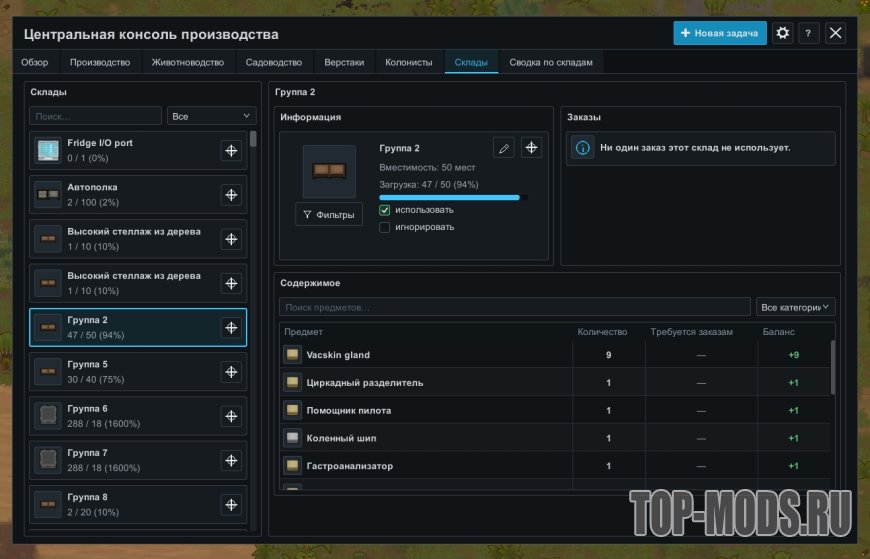The height and width of the screenshot is (559, 870).
Task: Enable the игнорировать checkbox
Action: 385,227
